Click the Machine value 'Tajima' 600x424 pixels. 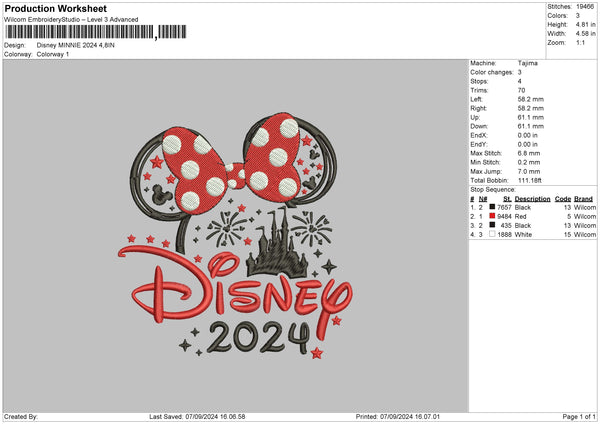click(528, 63)
